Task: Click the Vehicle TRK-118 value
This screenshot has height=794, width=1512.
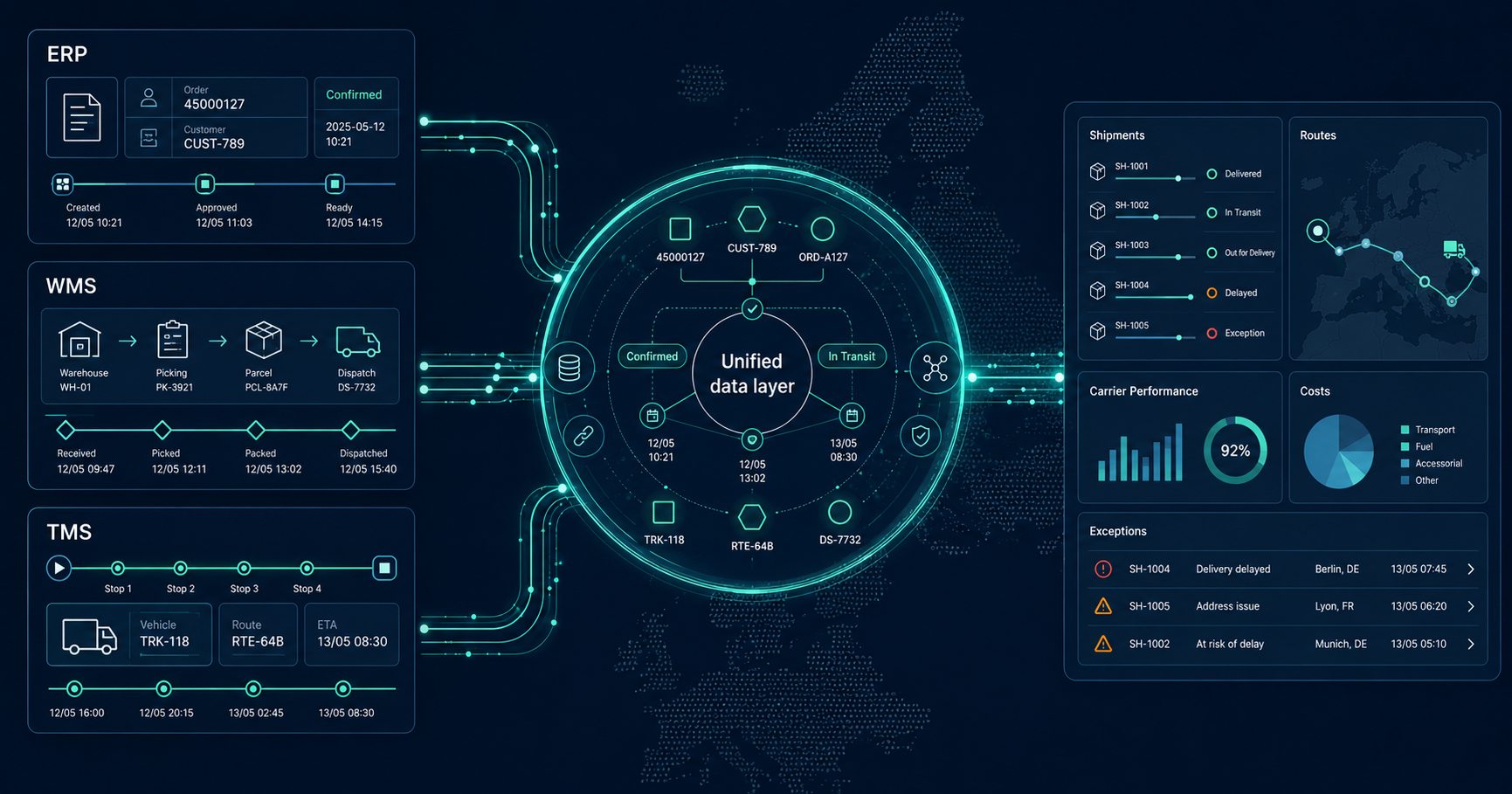Action: pos(164,641)
